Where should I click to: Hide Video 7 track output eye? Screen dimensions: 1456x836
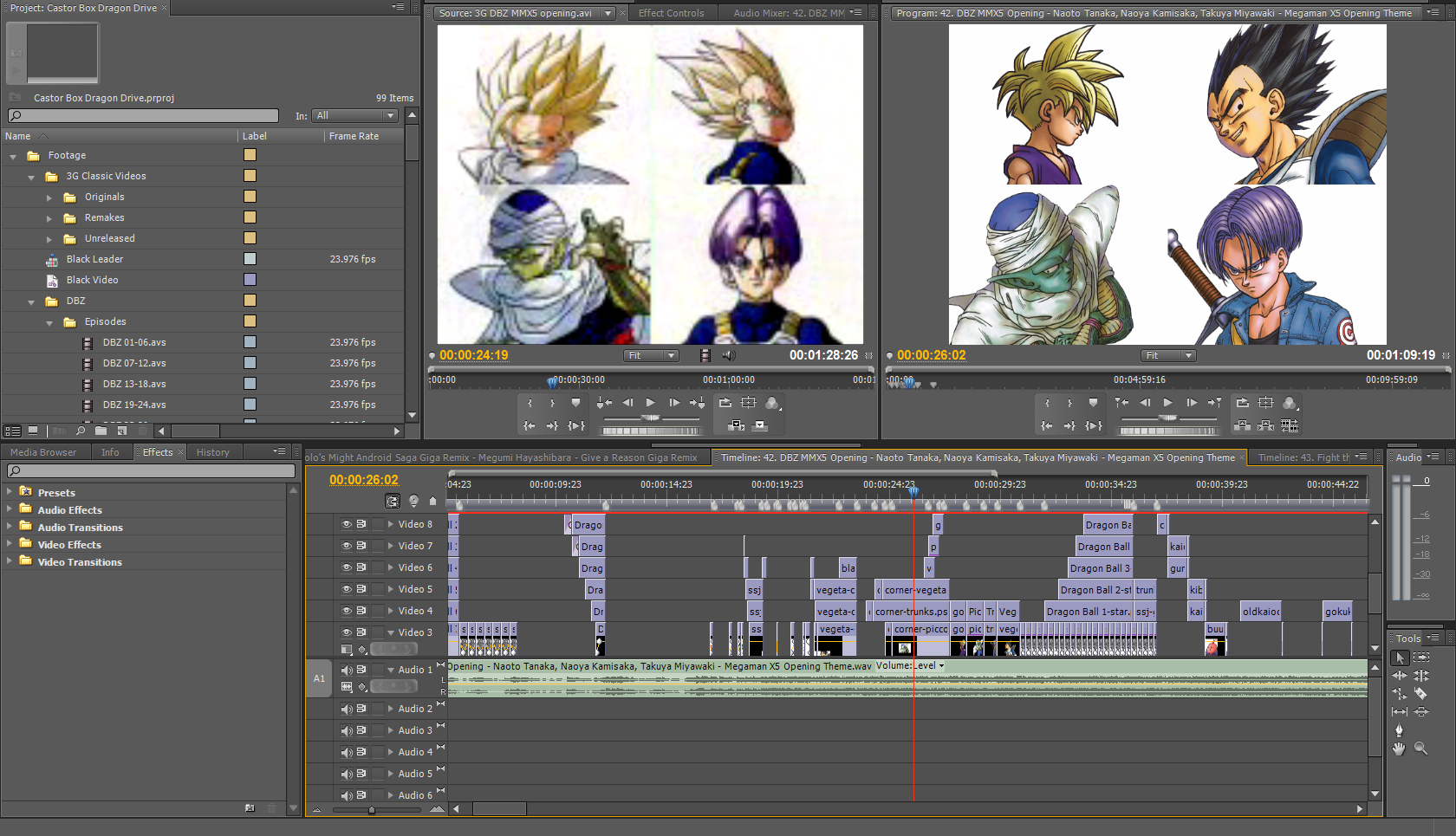[x=347, y=546]
